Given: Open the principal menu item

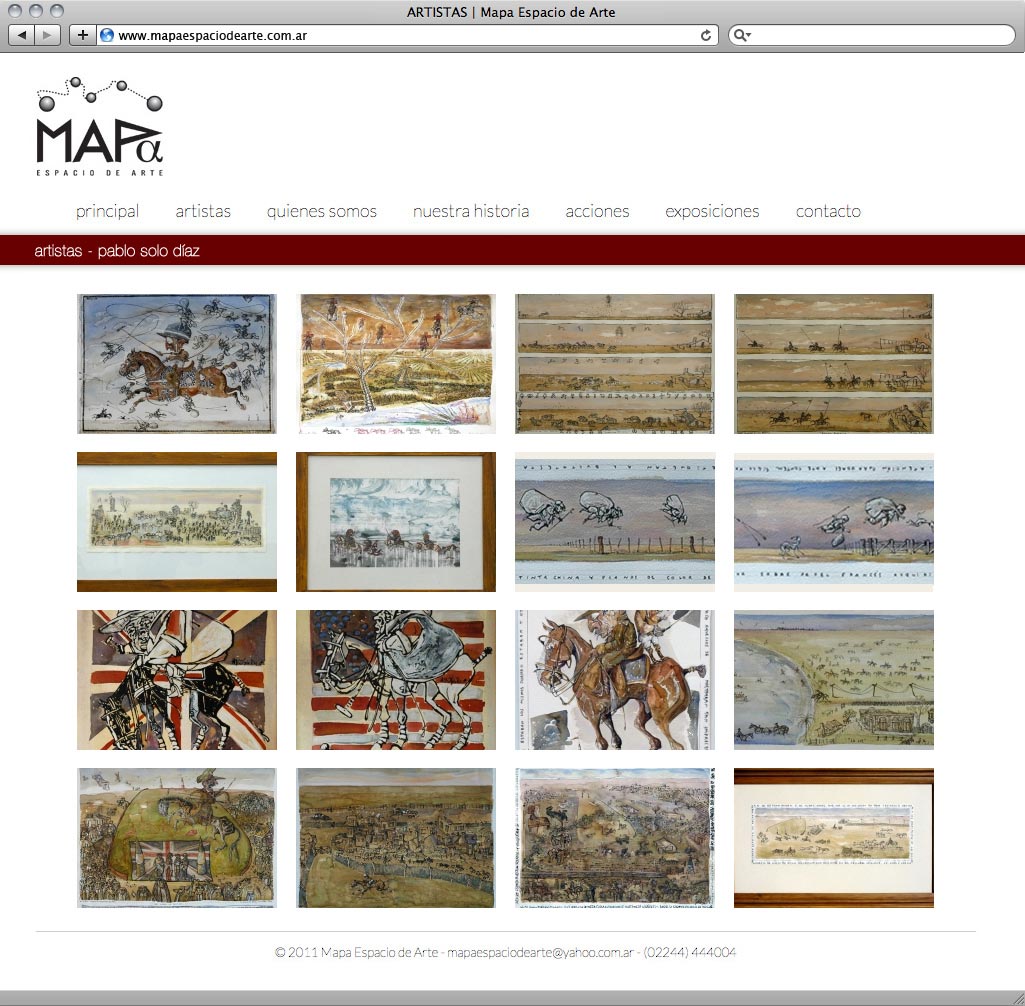Looking at the screenshot, I should point(107,211).
